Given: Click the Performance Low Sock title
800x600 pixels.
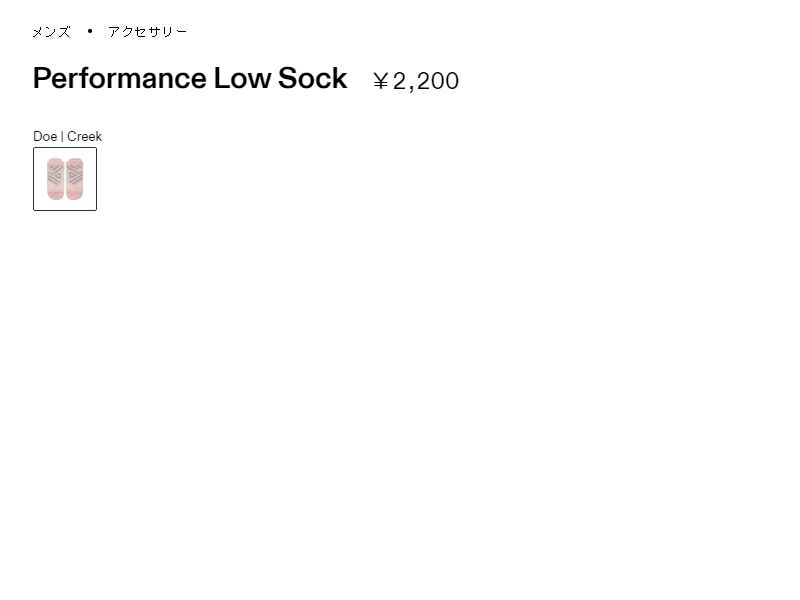Looking at the screenshot, I should [x=190, y=79].
